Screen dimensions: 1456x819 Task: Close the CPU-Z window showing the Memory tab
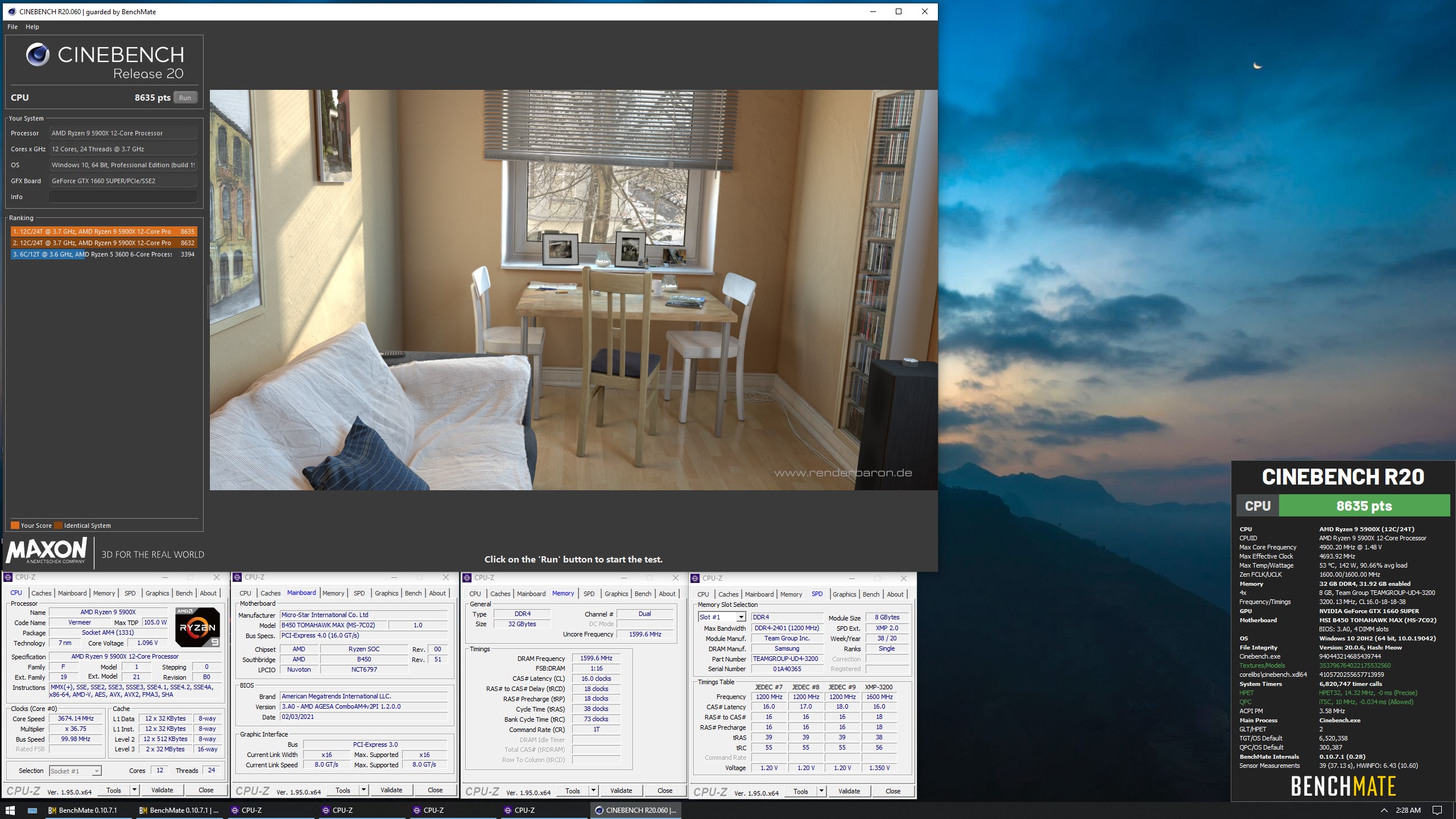(675, 578)
